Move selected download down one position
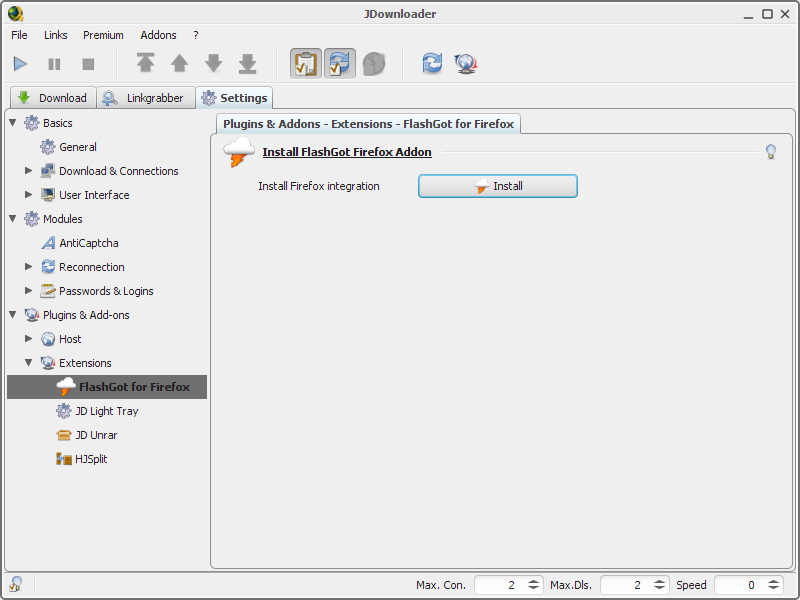 (x=213, y=63)
